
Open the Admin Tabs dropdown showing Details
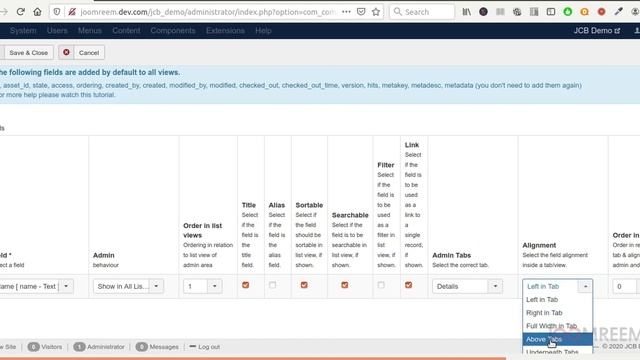[x=467, y=286]
